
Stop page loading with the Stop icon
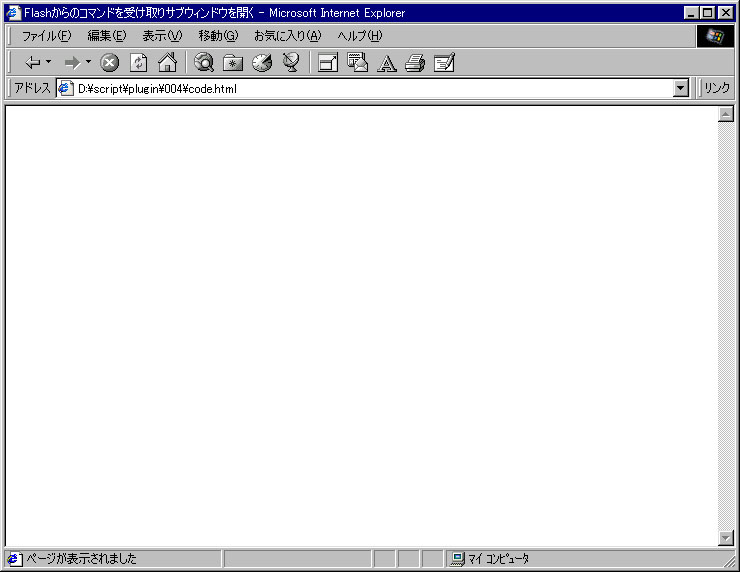pos(109,63)
